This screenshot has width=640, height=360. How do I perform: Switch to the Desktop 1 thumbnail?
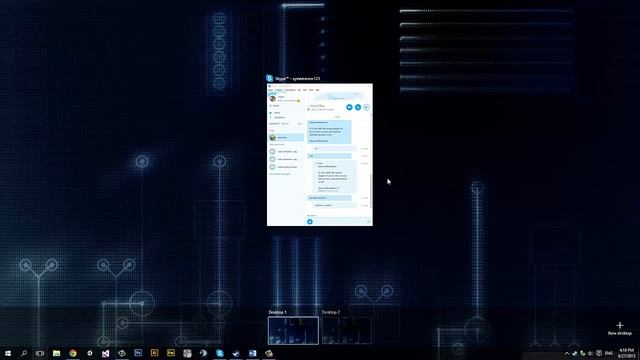(293, 331)
